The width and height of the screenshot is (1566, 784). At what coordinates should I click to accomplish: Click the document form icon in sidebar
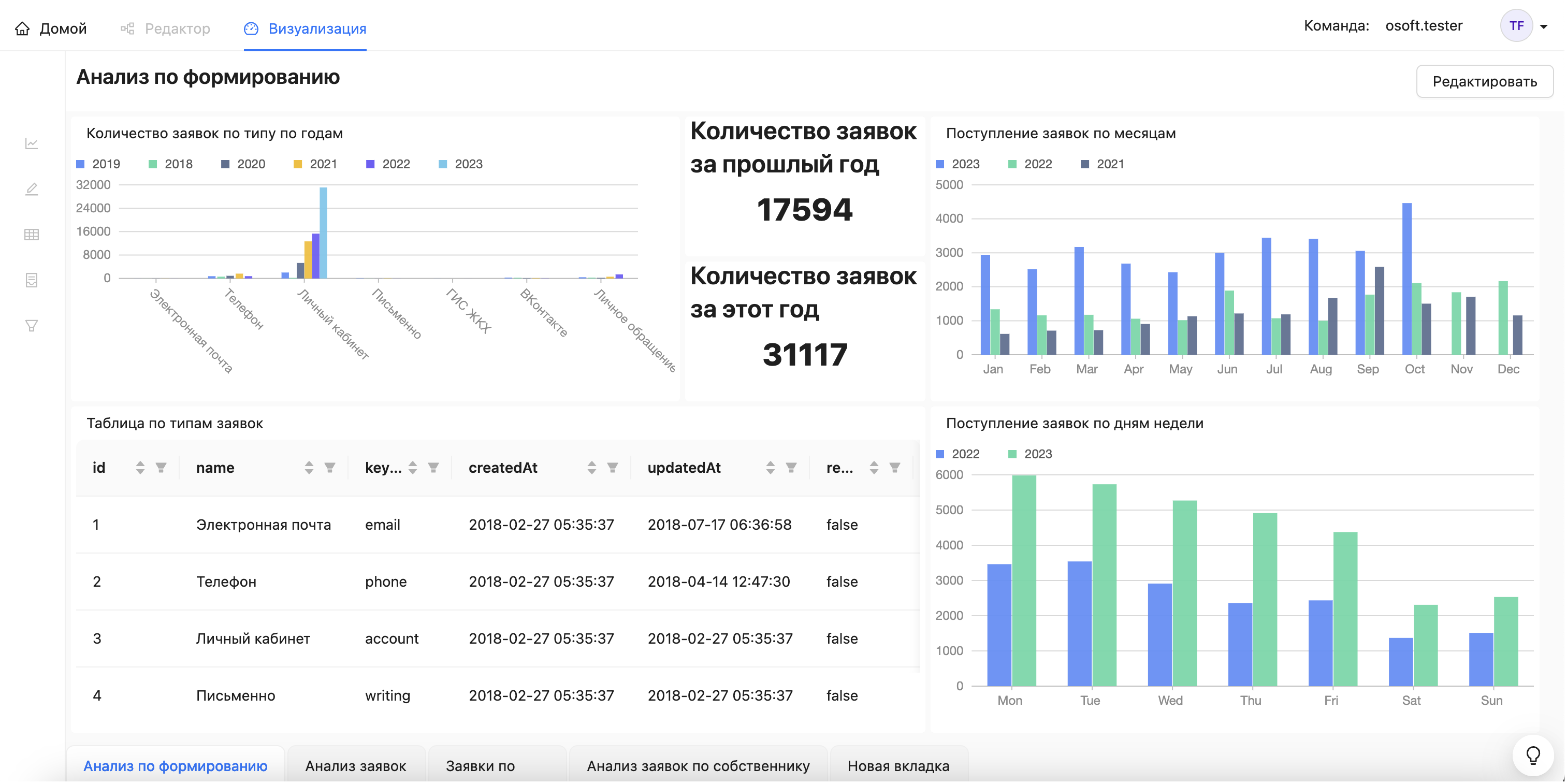coord(32,280)
